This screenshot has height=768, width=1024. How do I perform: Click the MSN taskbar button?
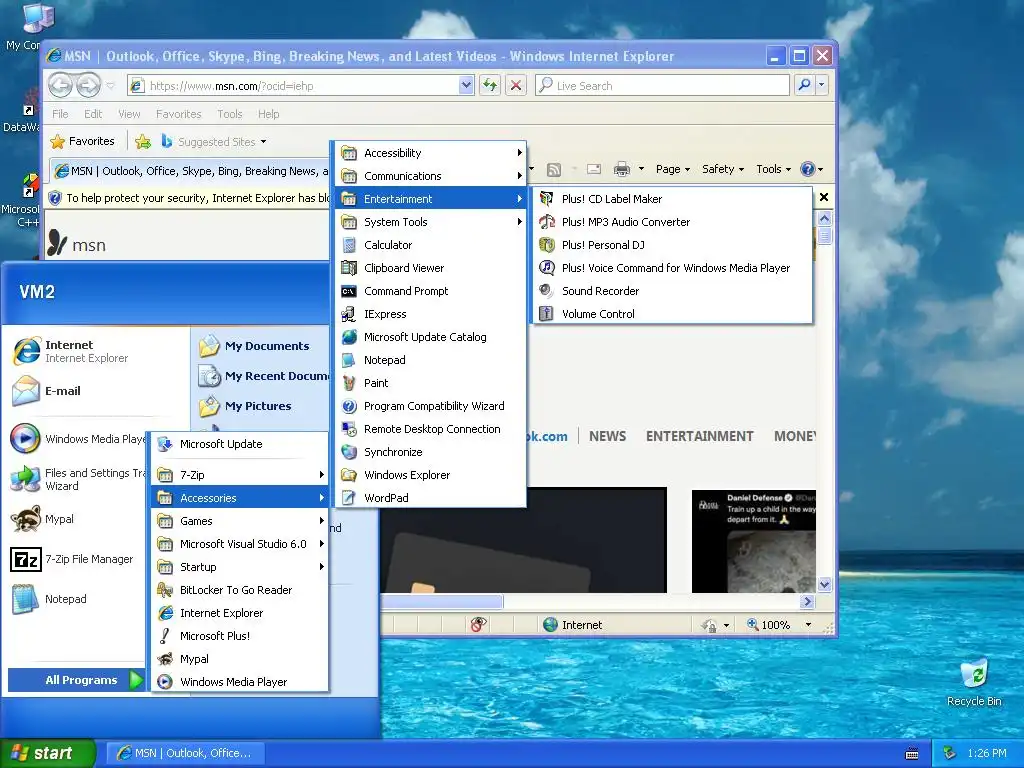pos(185,753)
